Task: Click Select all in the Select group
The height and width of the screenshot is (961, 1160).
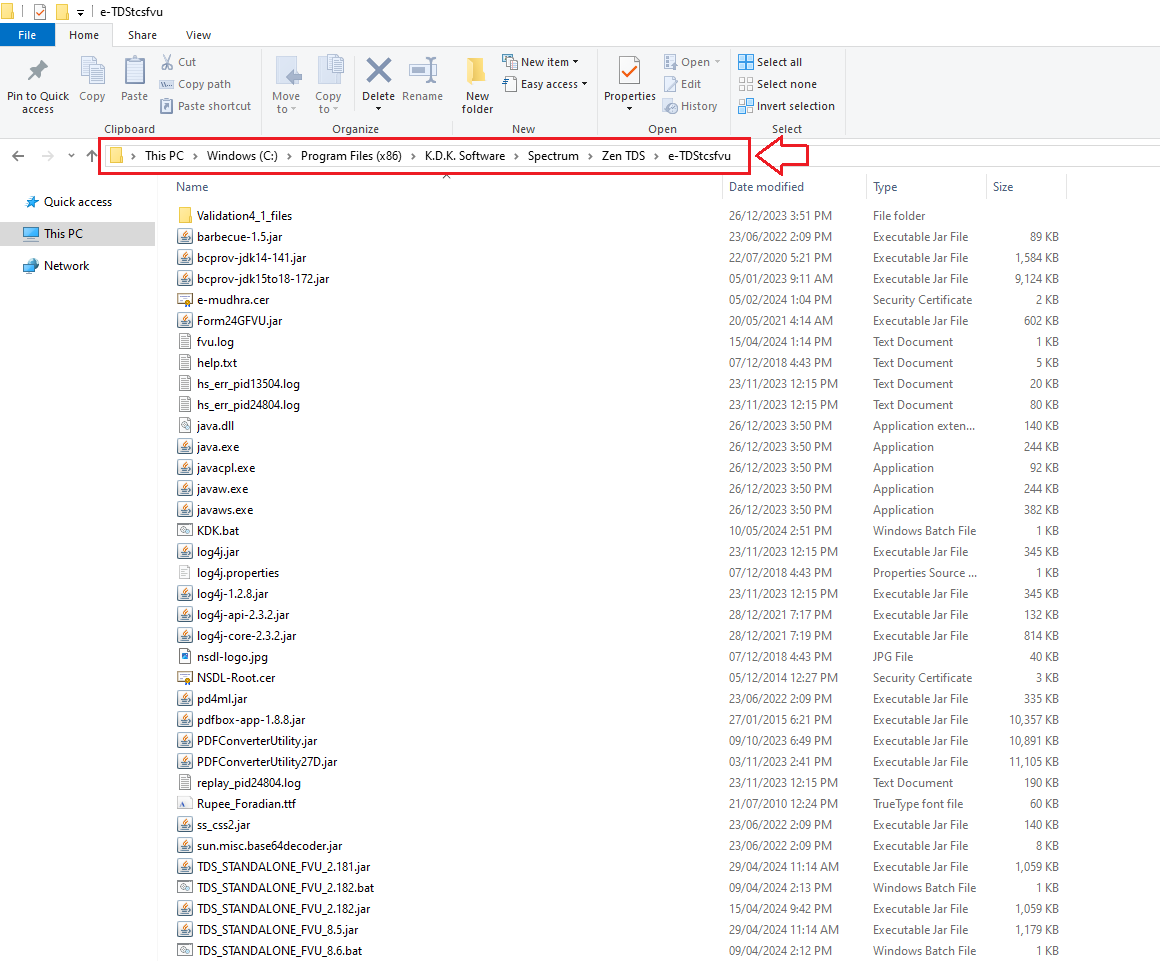Action: tap(770, 62)
